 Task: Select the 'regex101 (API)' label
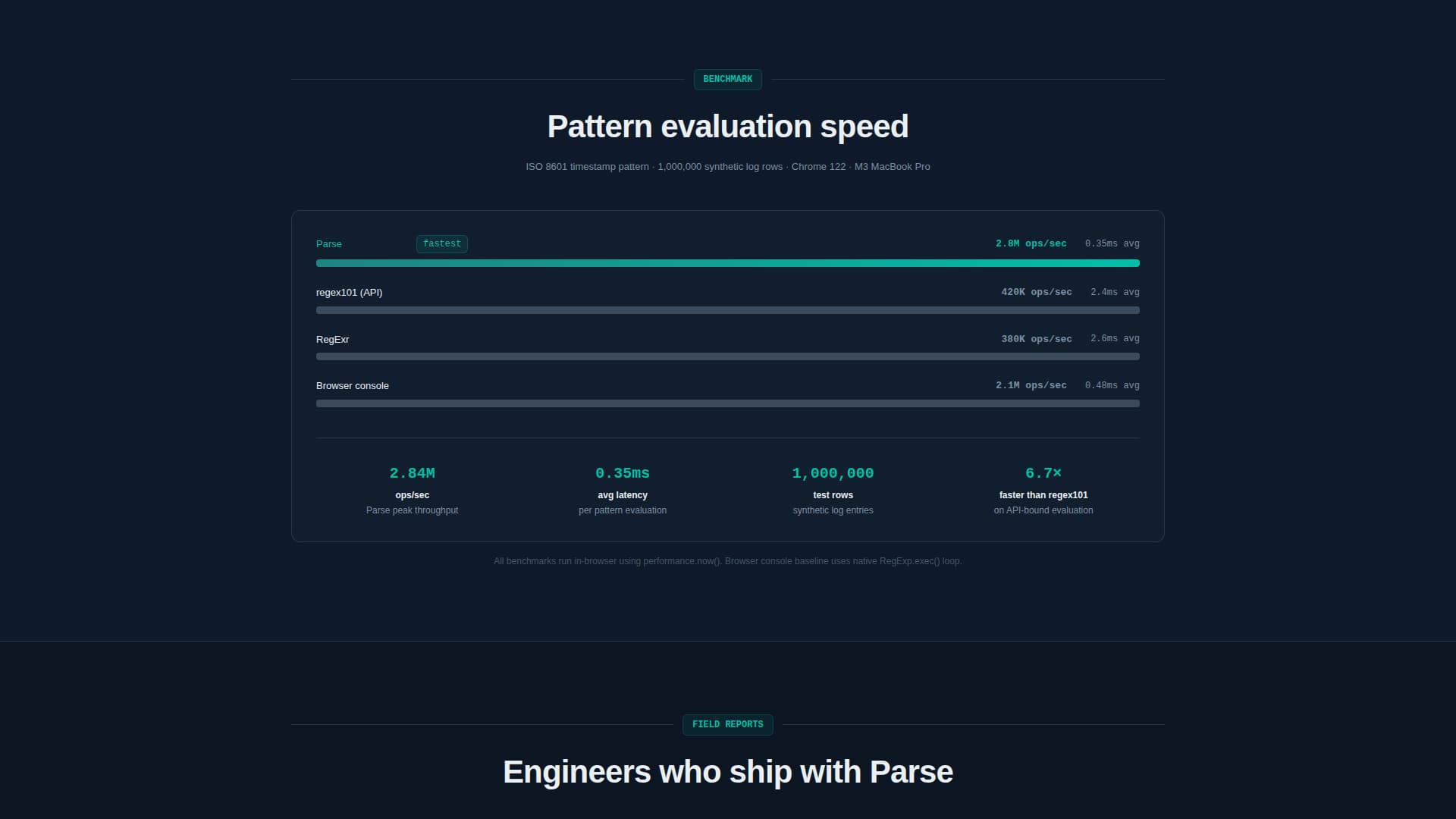[349, 293]
